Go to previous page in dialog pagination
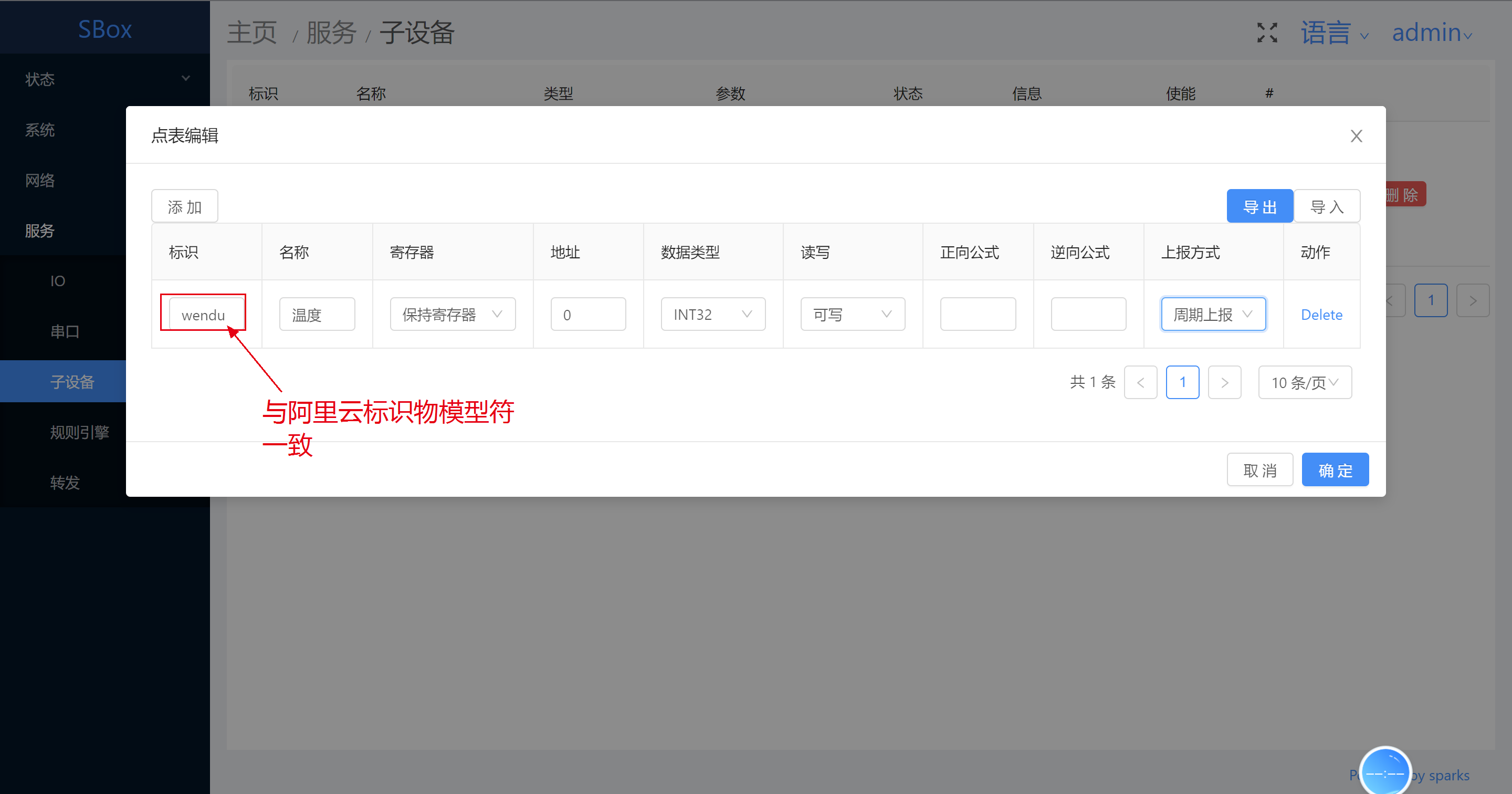 pos(1140,383)
